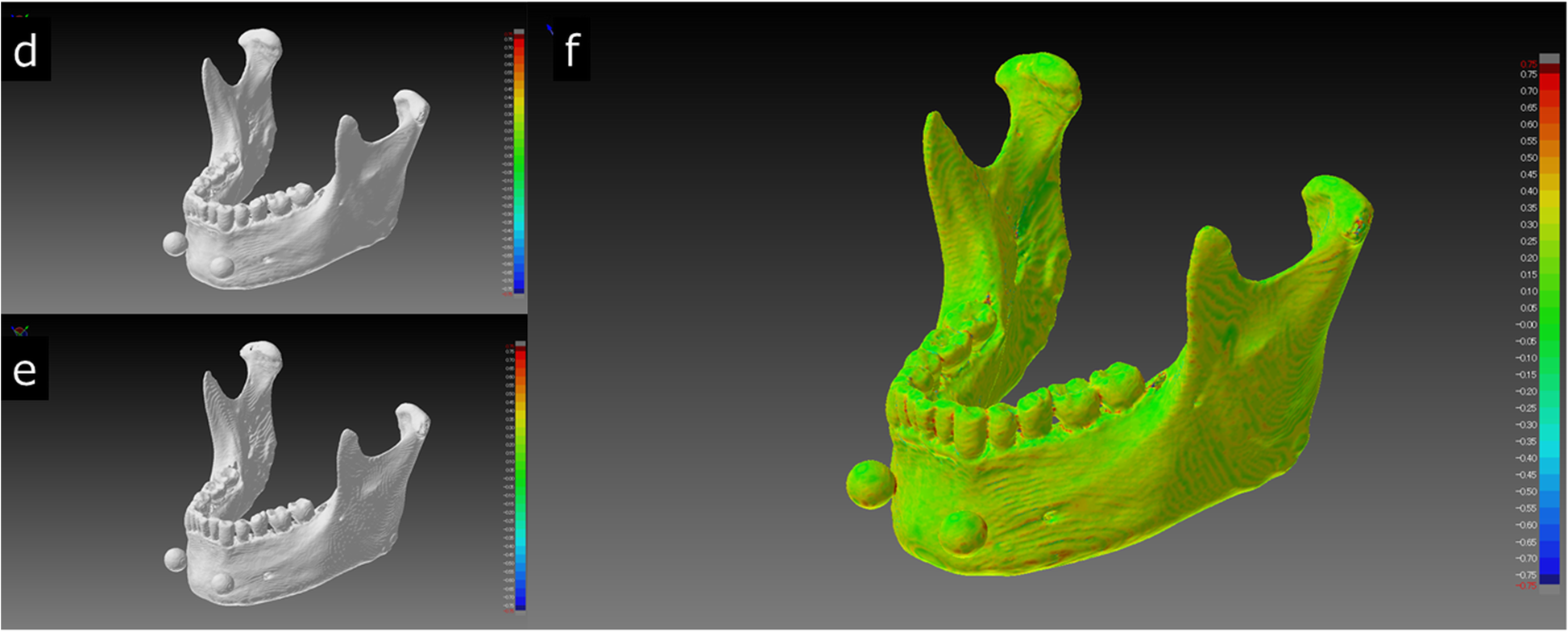Click the 0.10 label on panel f's scale
The height and width of the screenshot is (632, 1568).
pyautogui.click(x=1529, y=291)
